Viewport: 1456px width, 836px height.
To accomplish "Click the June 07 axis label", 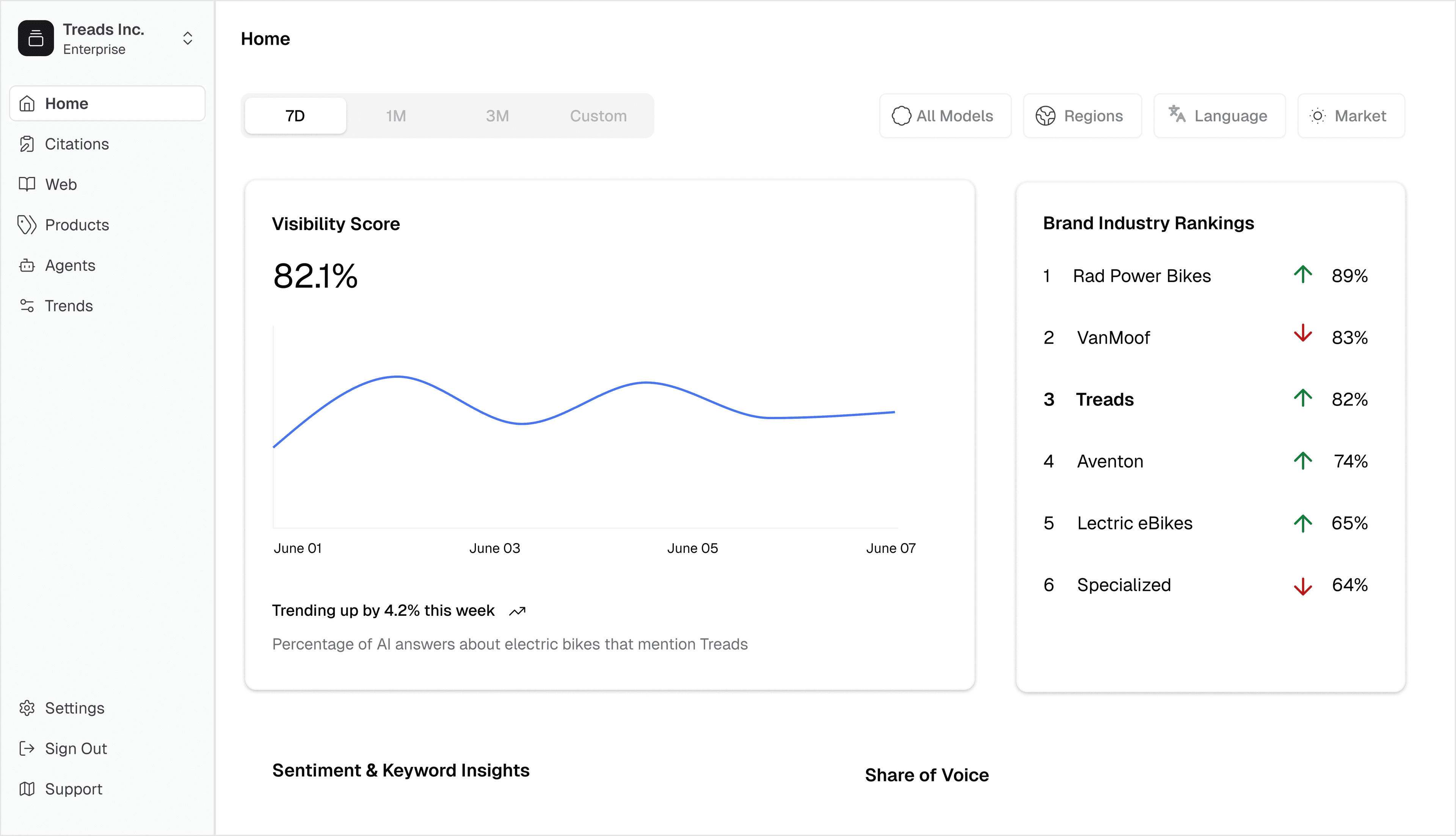I will 891,548.
